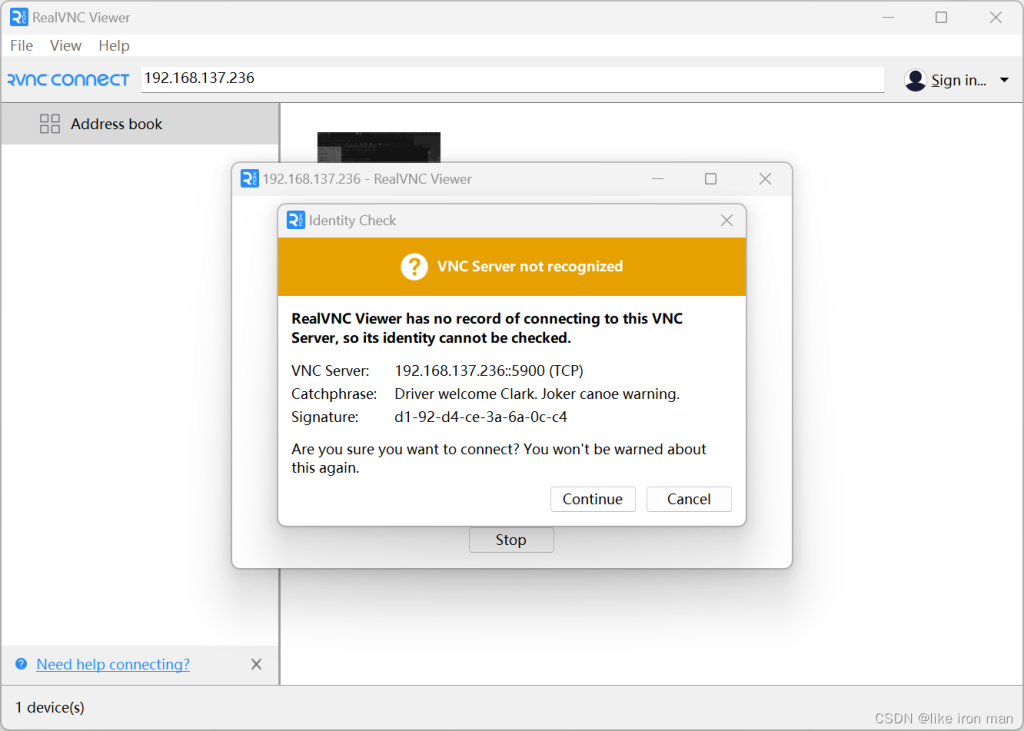Image resolution: width=1024 pixels, height=731 pixels.
Task: Close the Identity Check dialog with X
Action: (x=727, y=220)
